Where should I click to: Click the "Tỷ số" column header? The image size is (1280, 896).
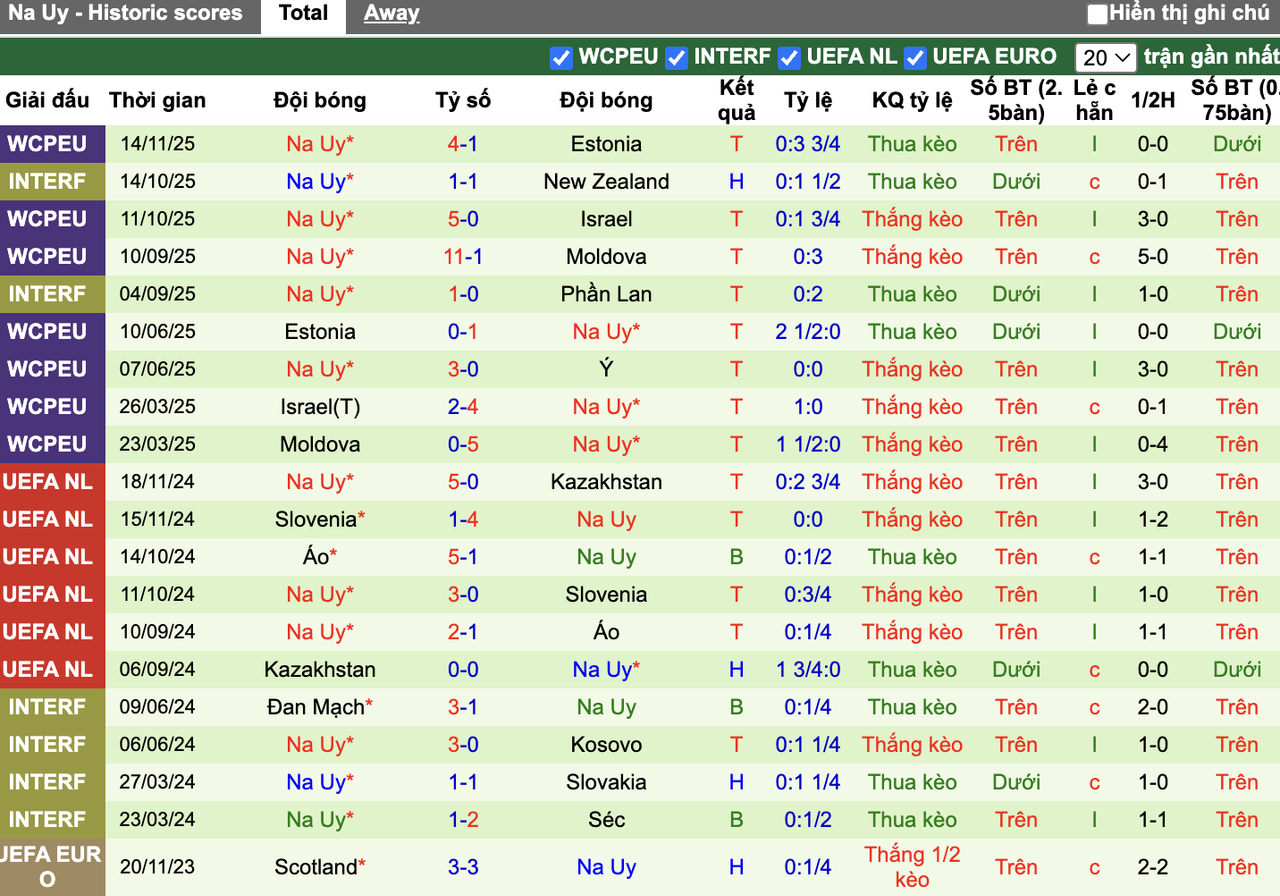[463, 100]
